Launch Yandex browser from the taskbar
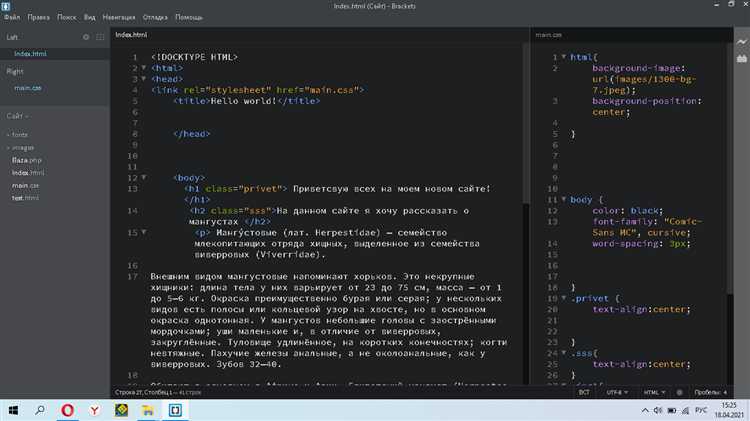 click(x=93, y=410)
